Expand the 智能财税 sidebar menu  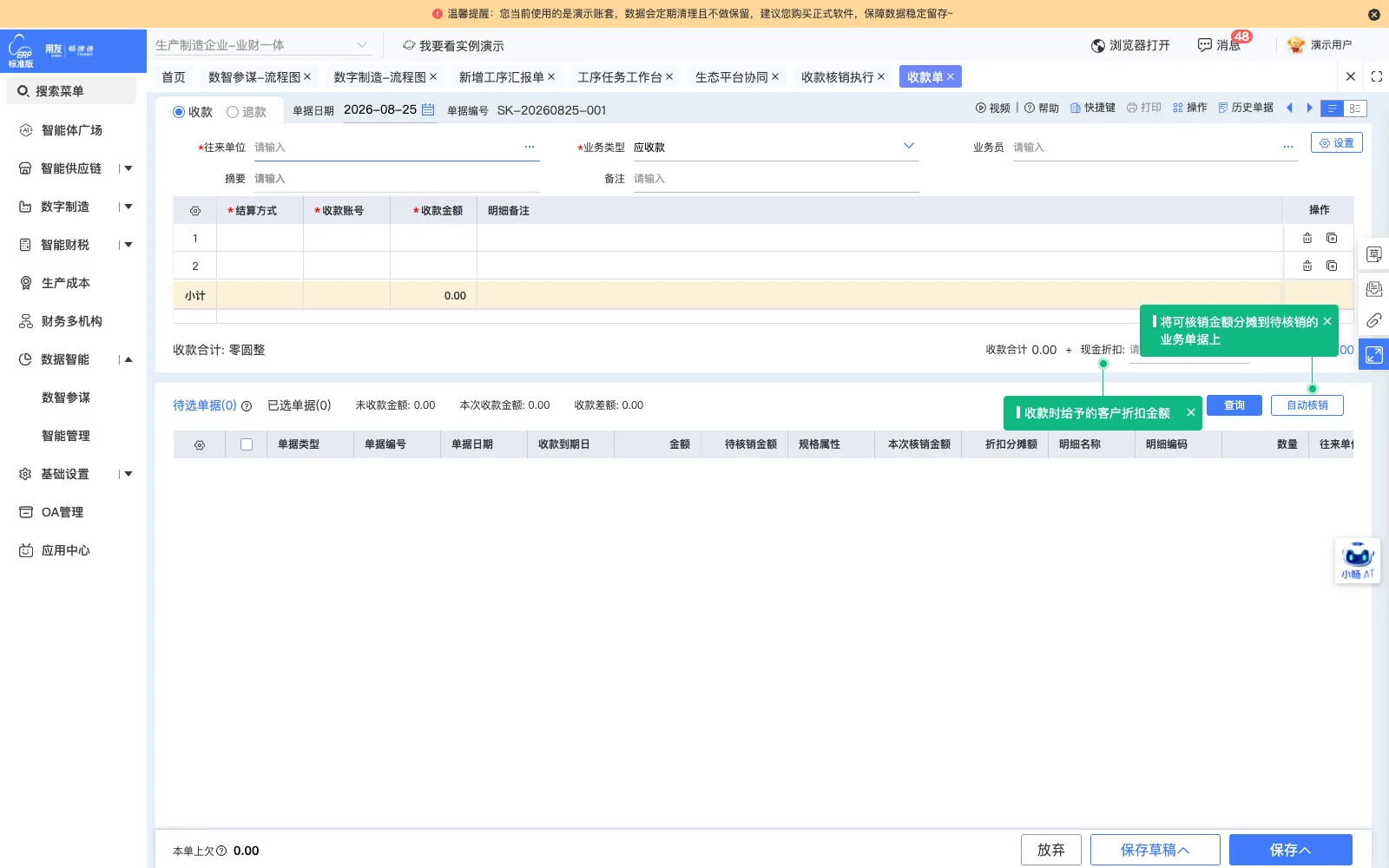128,245
